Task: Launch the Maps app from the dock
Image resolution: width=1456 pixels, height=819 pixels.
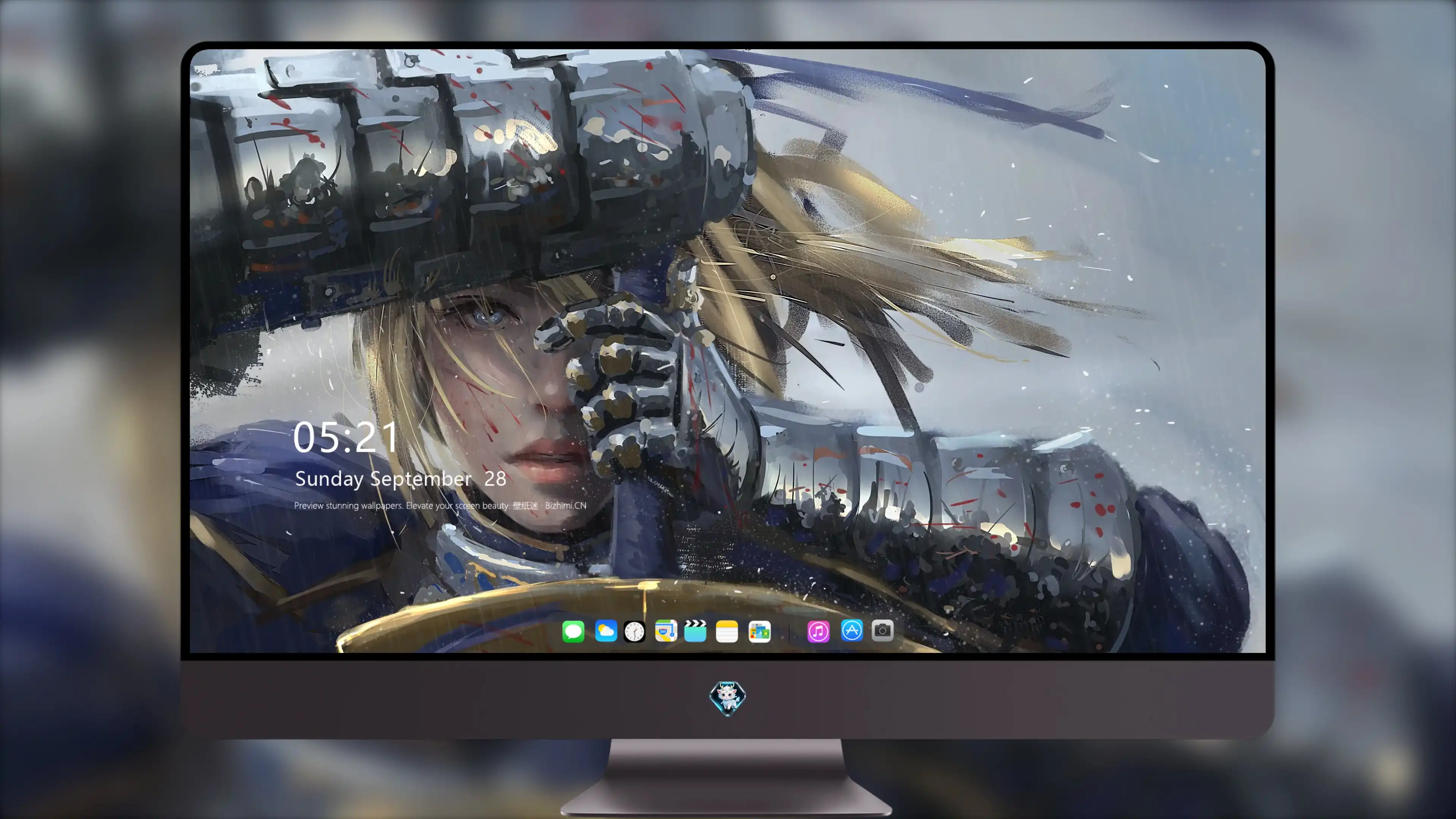Action: coord(666,631)
